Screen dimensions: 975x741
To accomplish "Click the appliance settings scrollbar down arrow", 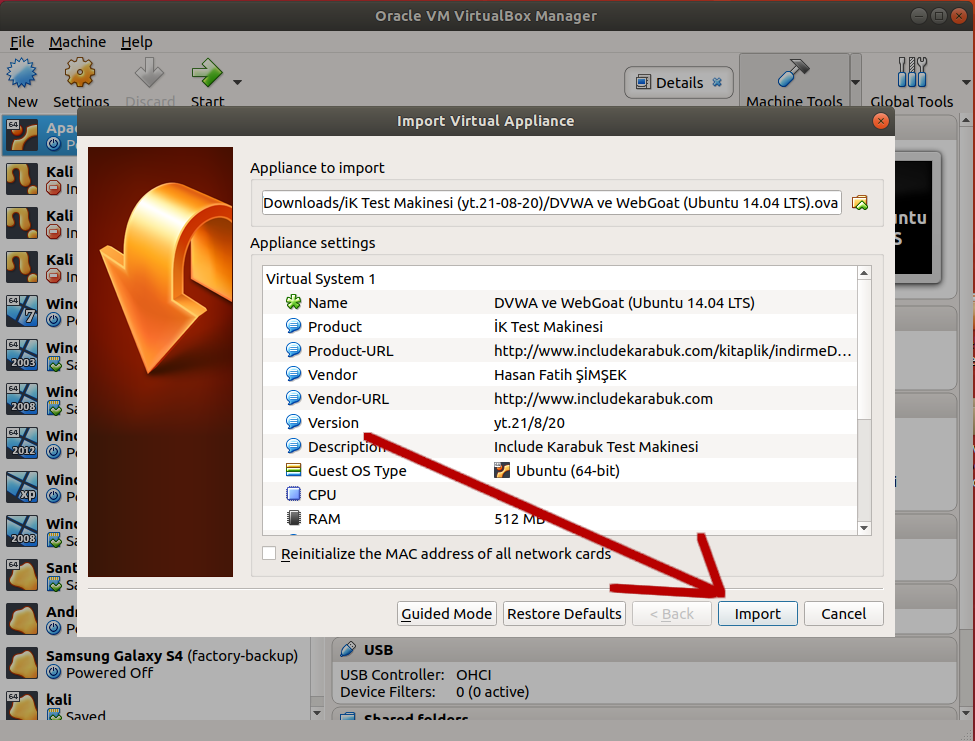I will [864, 528].
